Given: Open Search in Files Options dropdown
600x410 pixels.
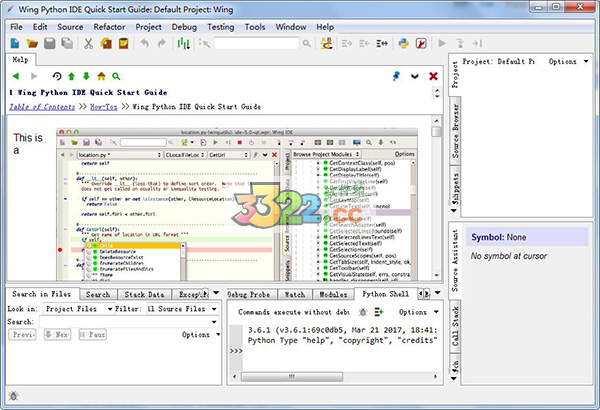Looking at the screenshot, I should click(201, 335).
